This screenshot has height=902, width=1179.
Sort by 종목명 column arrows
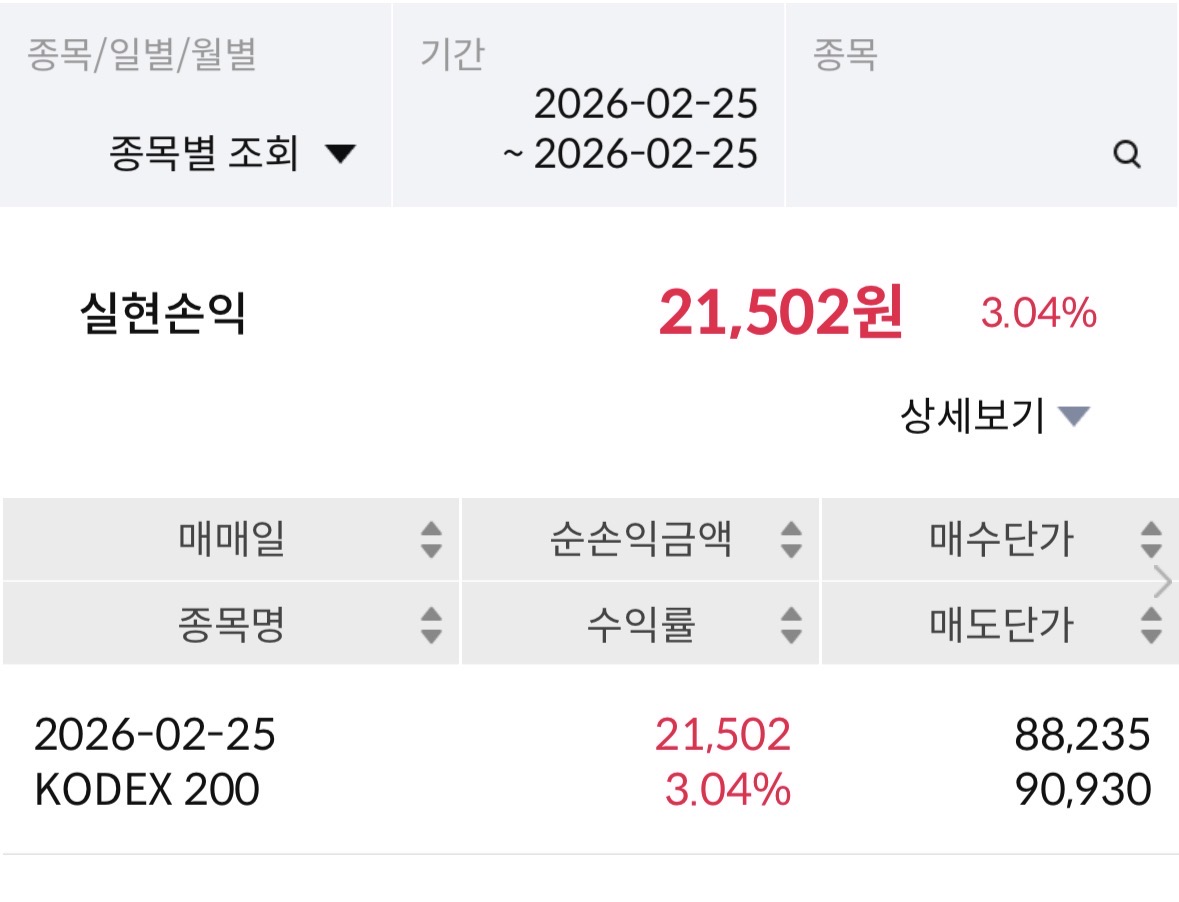431,625
